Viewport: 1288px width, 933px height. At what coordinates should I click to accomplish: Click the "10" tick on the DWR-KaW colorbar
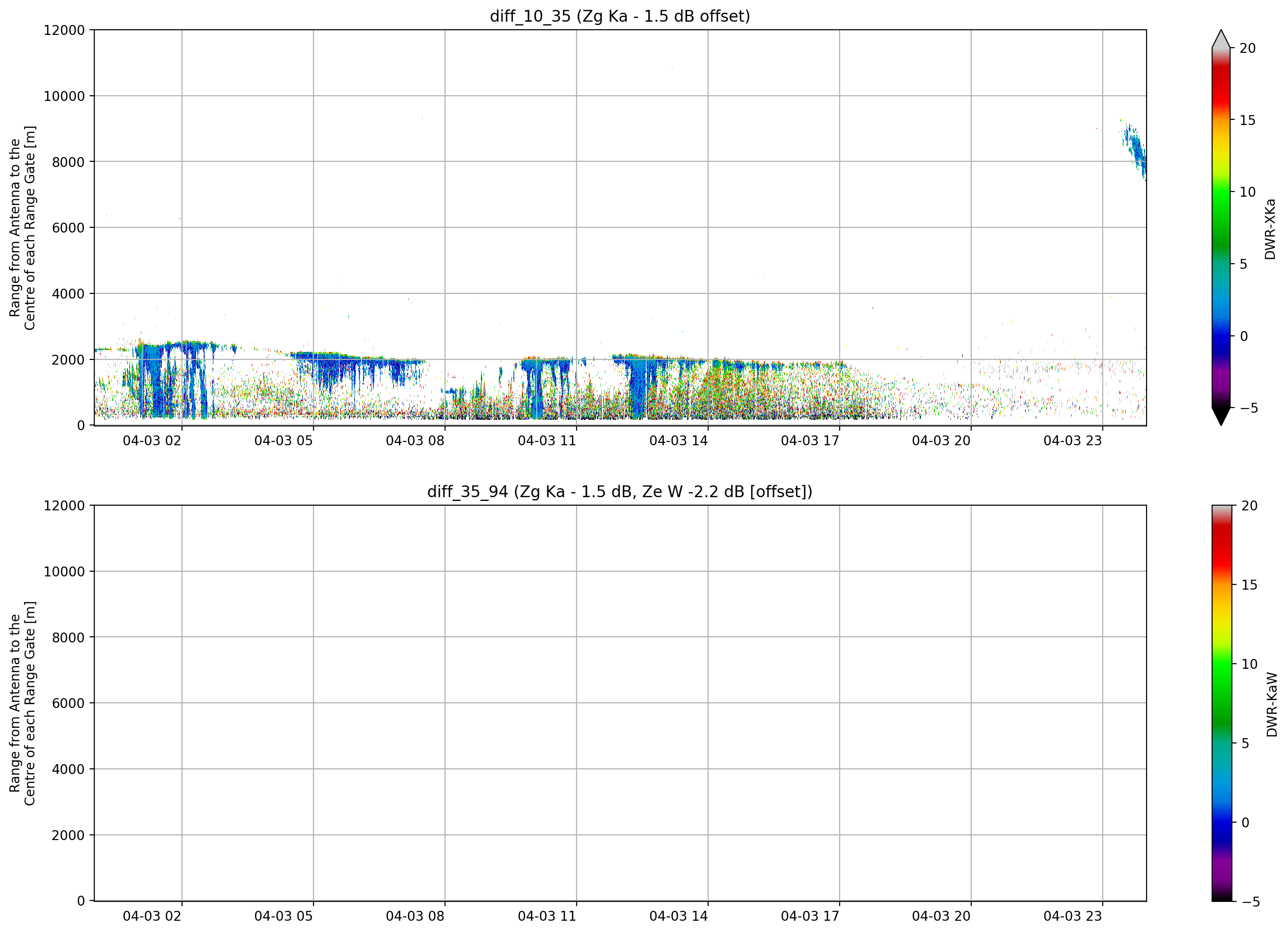pos(1250,664)
